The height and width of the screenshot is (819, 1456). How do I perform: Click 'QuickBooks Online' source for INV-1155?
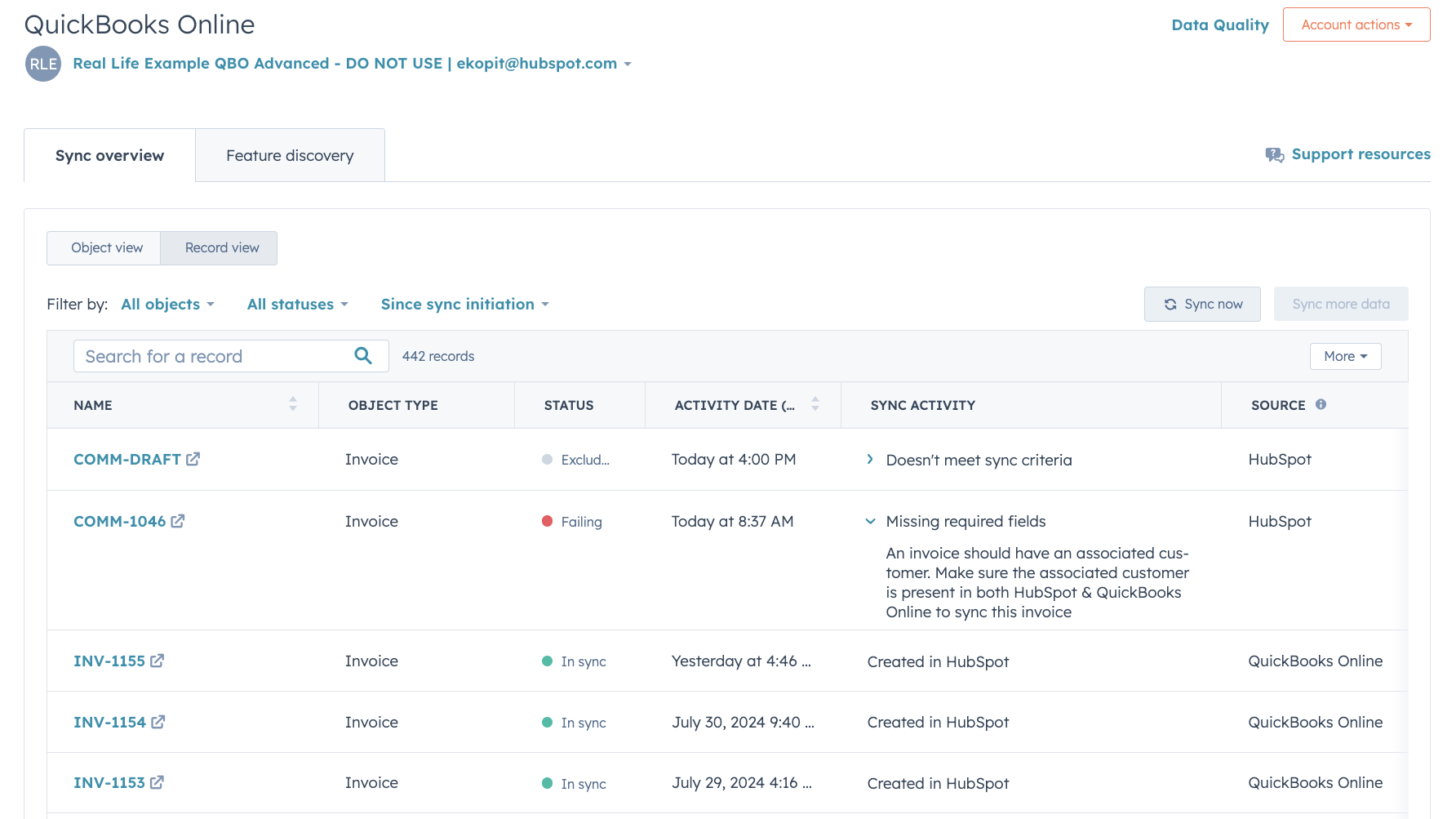pyautogui.click(x=1315, y=661)
